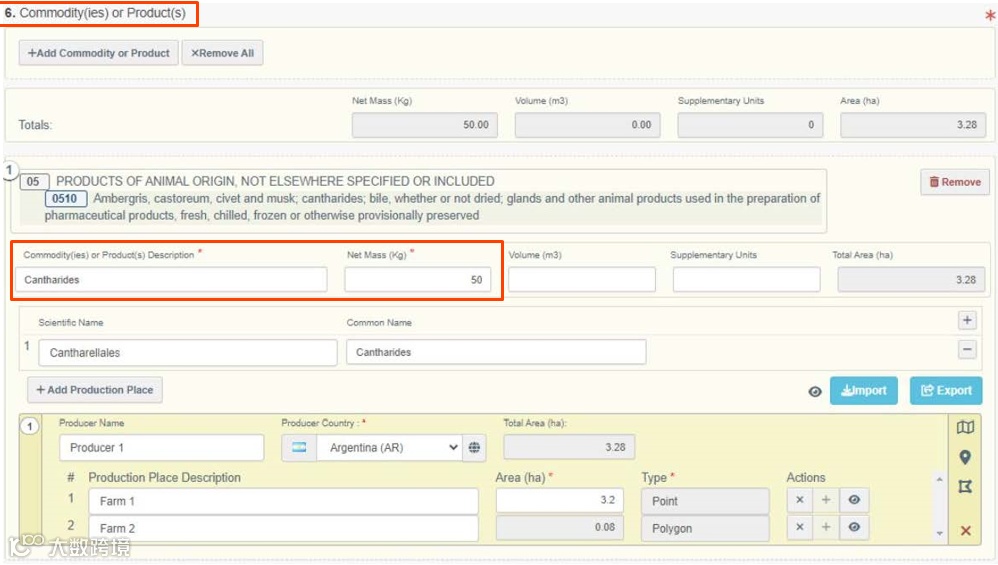Add row after Farm 2 with plus action
The image size is (998, 565).
[x=826, y=527]
